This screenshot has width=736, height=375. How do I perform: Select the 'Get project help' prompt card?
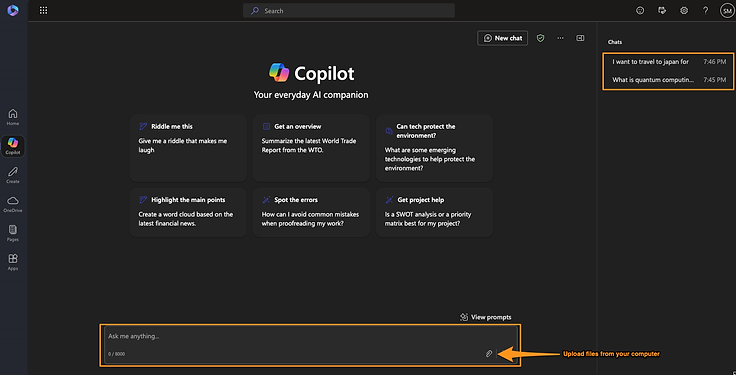pos(434,213)
